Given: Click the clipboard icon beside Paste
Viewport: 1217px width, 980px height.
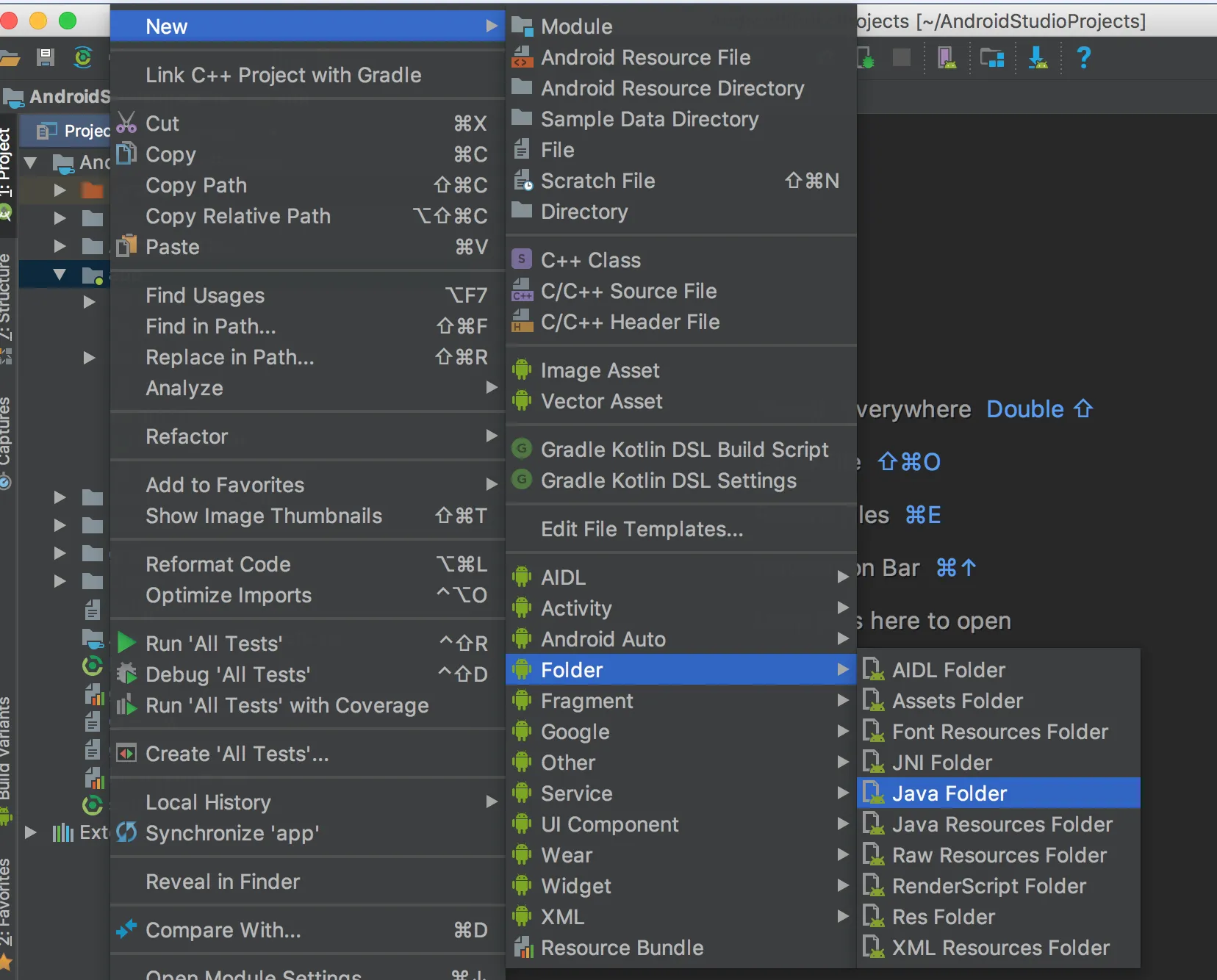Looking at the screenshot, I should point(126,245).
